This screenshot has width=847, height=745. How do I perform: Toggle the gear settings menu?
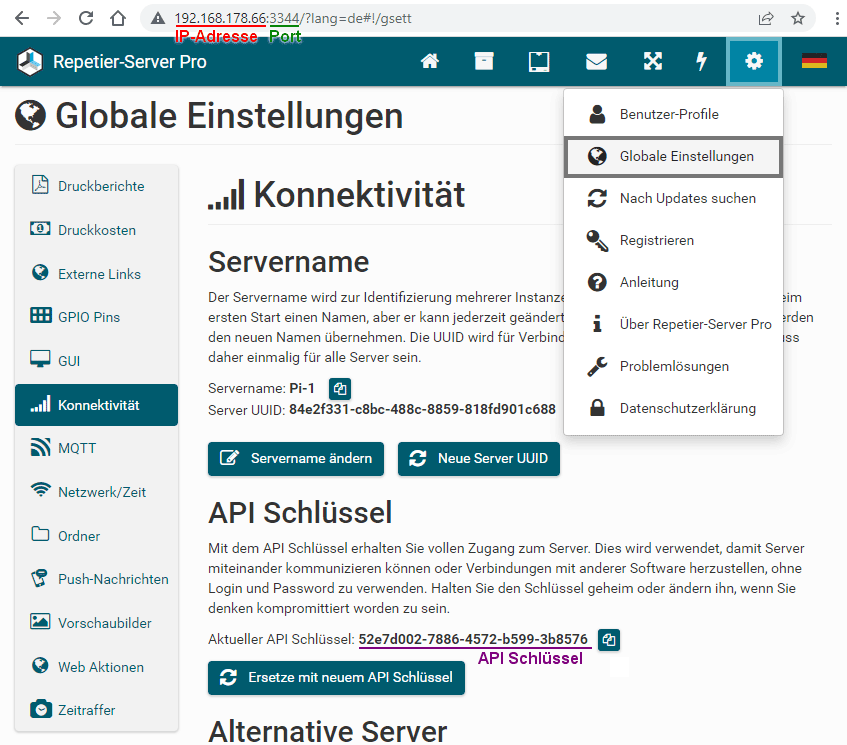(754, 62)
